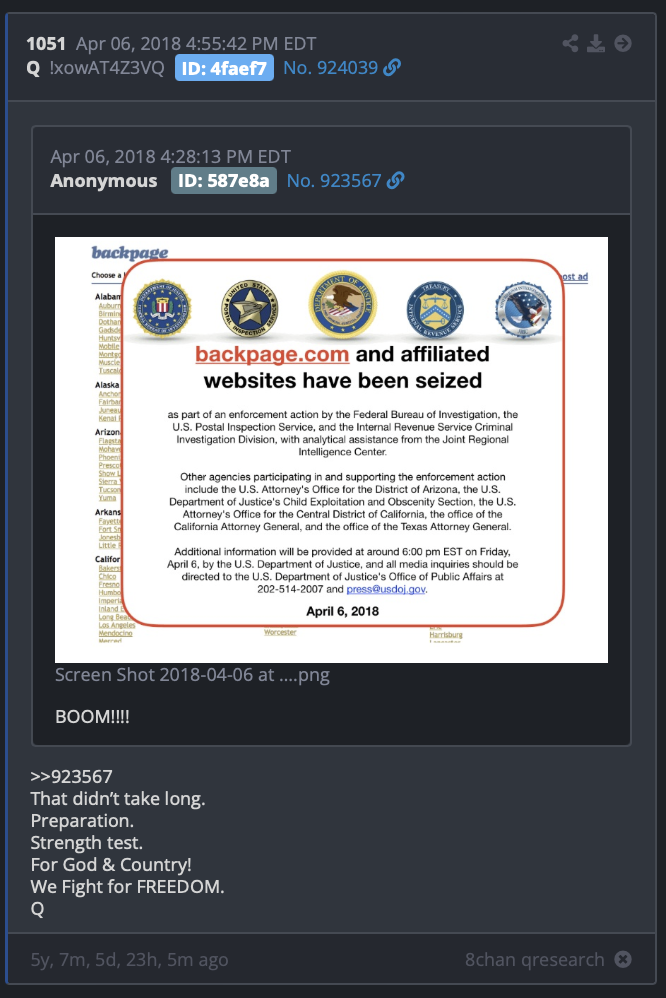The width and height of the screenshot is (666, 998).
Task: Select the ID: 587e8a badge
Action: [223, 181]
